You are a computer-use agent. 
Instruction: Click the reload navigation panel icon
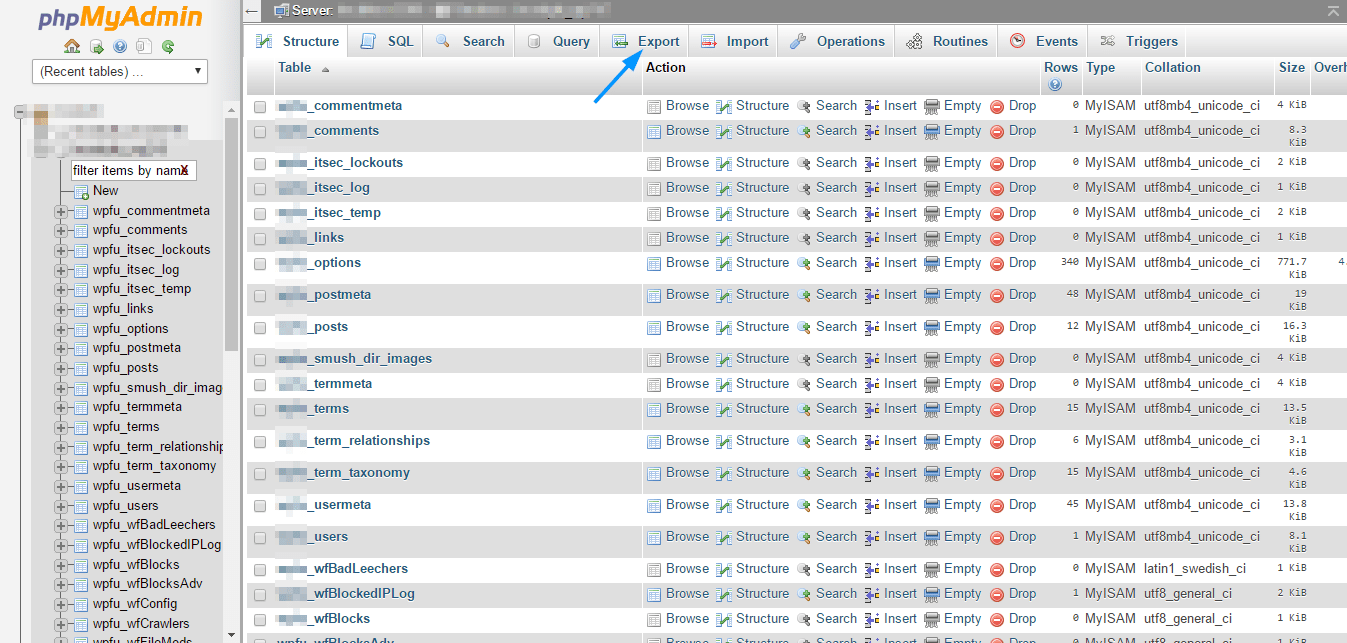[168, 46]
